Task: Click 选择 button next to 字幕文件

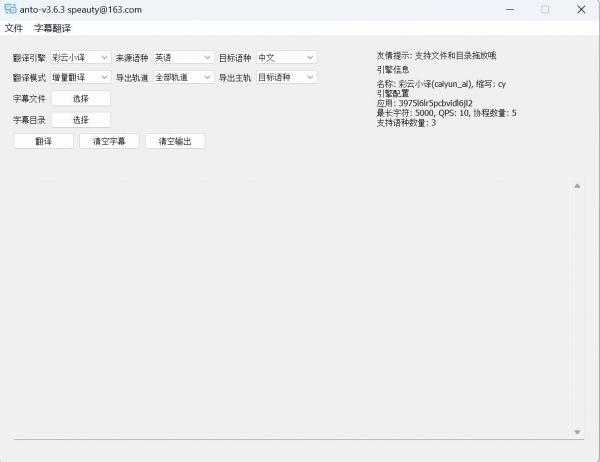Action: click(x=81, y=99)
